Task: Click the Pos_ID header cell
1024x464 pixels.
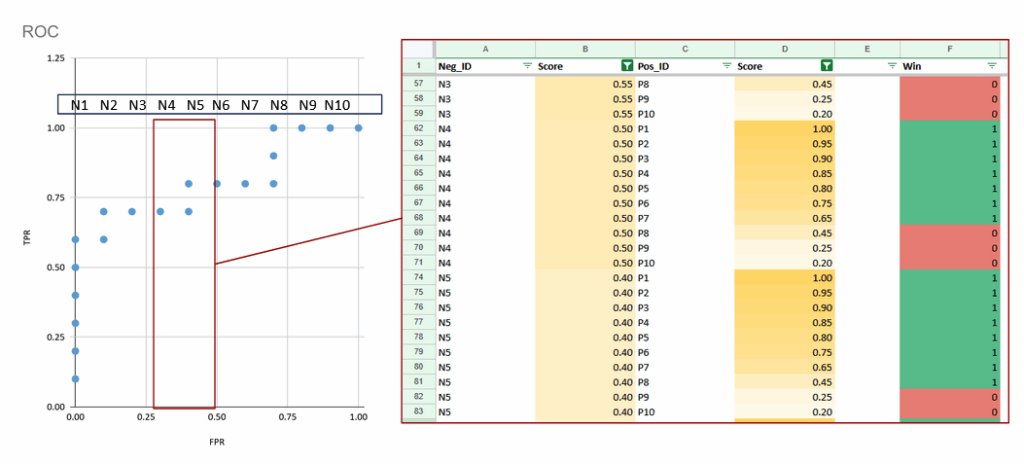Action: (x=685, y=65)
